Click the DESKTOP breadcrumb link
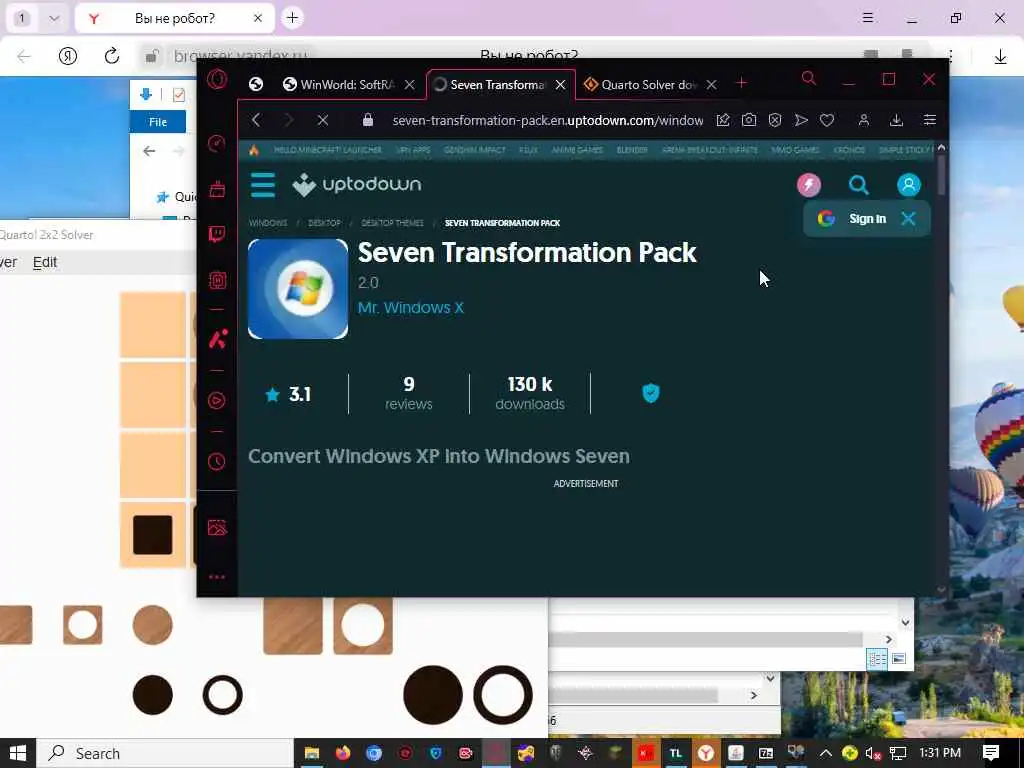 (x=325, y=223)
